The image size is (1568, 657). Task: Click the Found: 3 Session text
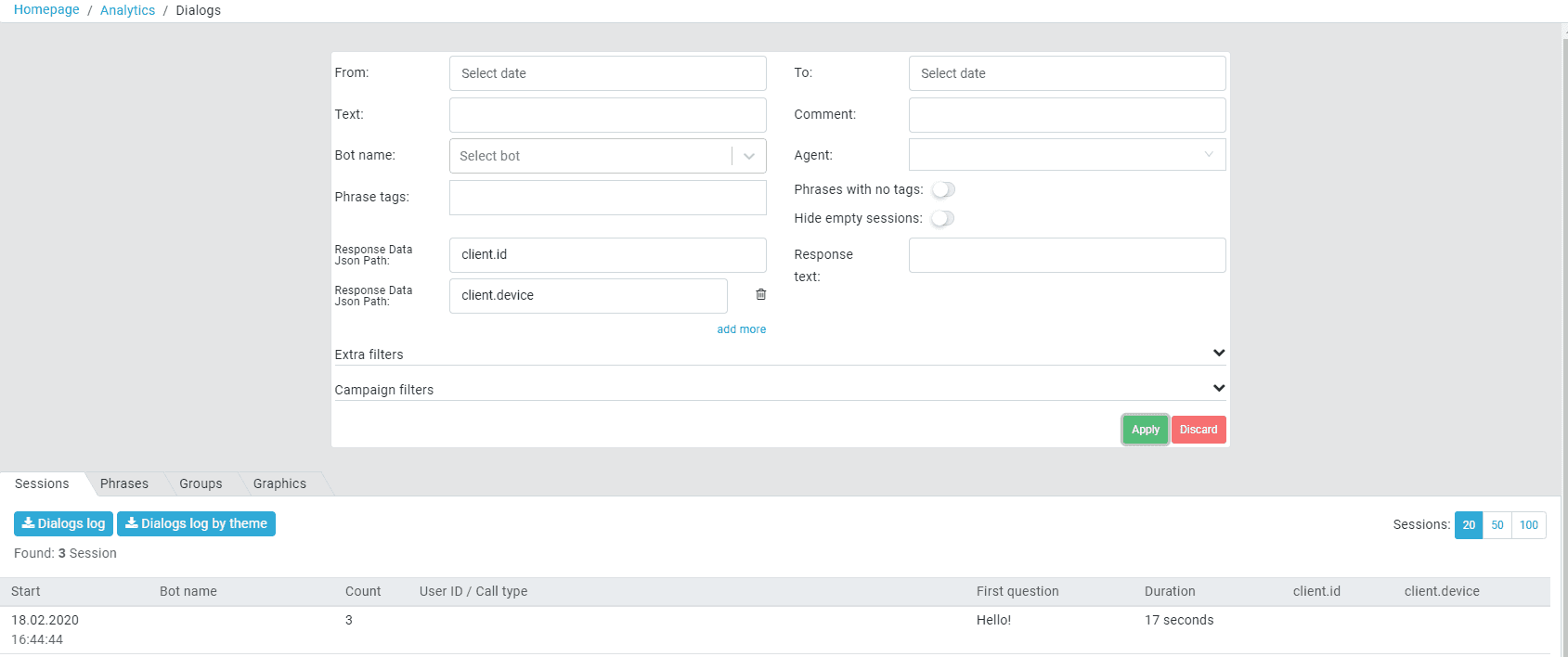(x=65, y=553)
